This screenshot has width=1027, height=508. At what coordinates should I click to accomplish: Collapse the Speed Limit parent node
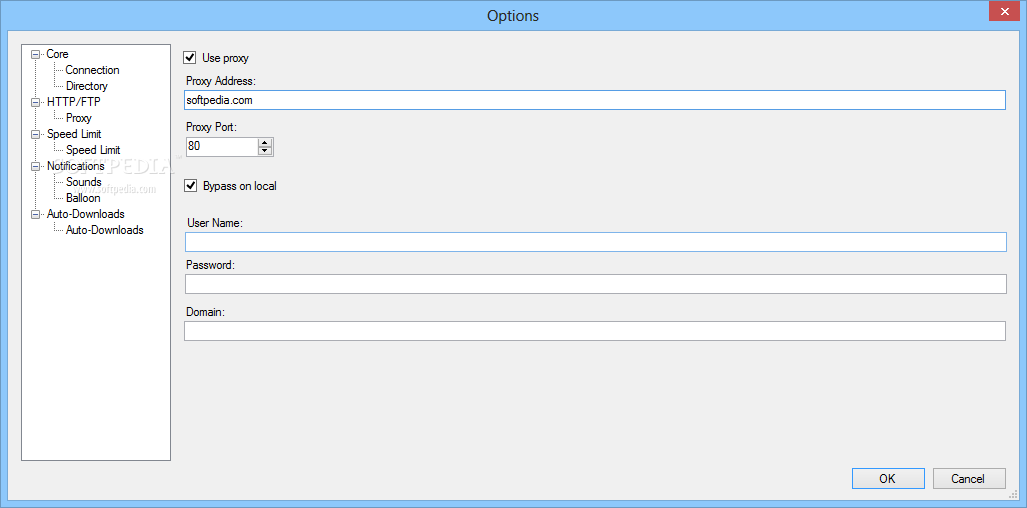tap(36, 135)
